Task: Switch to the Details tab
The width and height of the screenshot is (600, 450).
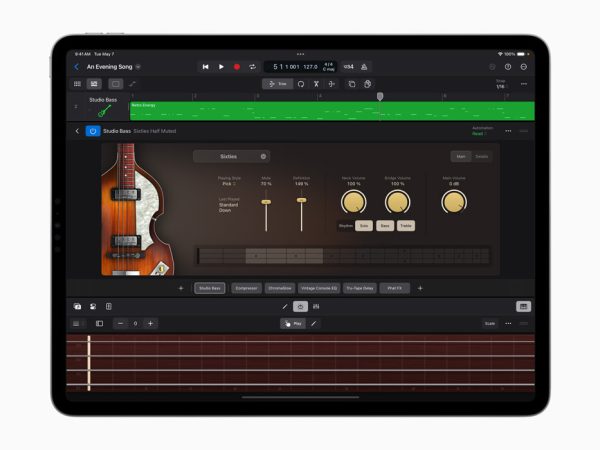Action: [481, 156]
